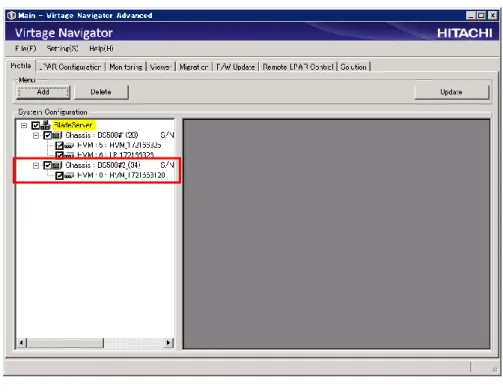The width and height of the screenshot is (503, 392).
Task: Collapse the Chassis DS500 (20) node
Action: 36,135
